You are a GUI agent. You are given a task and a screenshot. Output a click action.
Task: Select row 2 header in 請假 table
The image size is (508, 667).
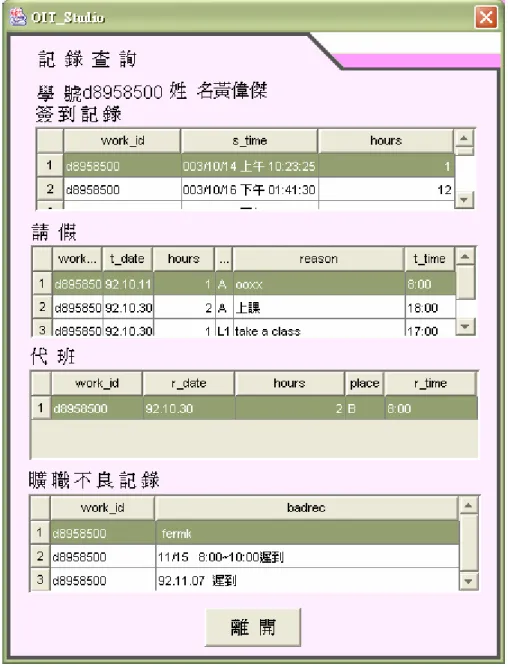click(x=42, y=307)
